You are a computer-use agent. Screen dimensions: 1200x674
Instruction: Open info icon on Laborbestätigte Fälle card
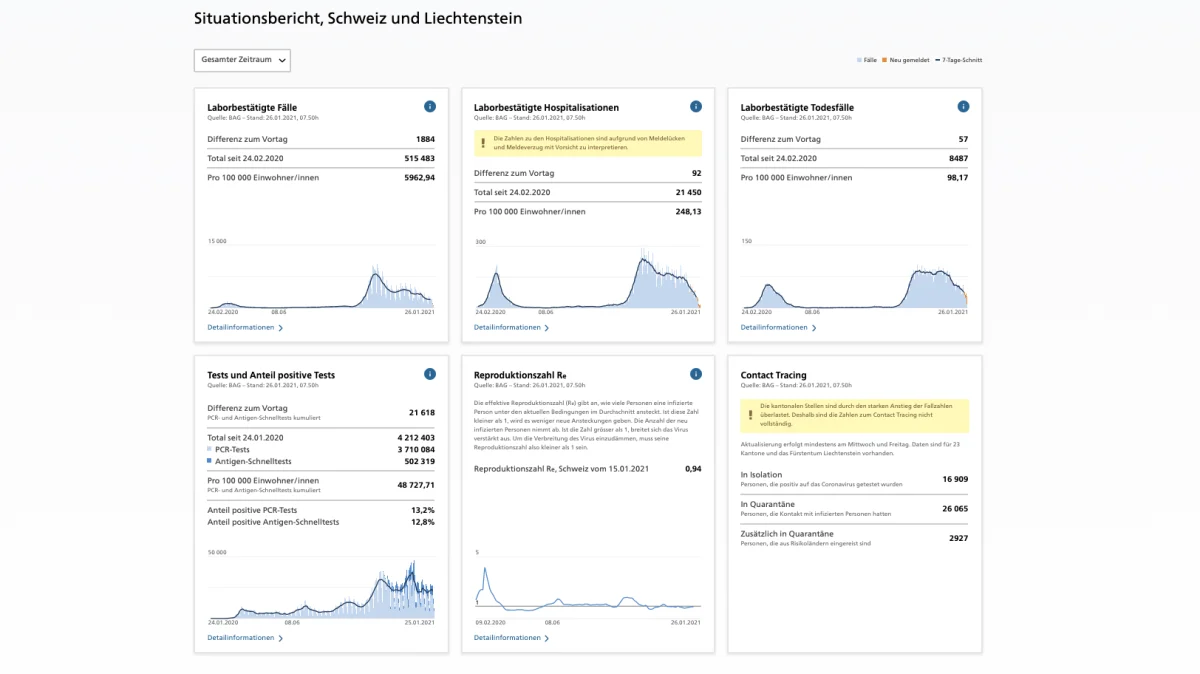pyautogui.click(x=430, y=106)
